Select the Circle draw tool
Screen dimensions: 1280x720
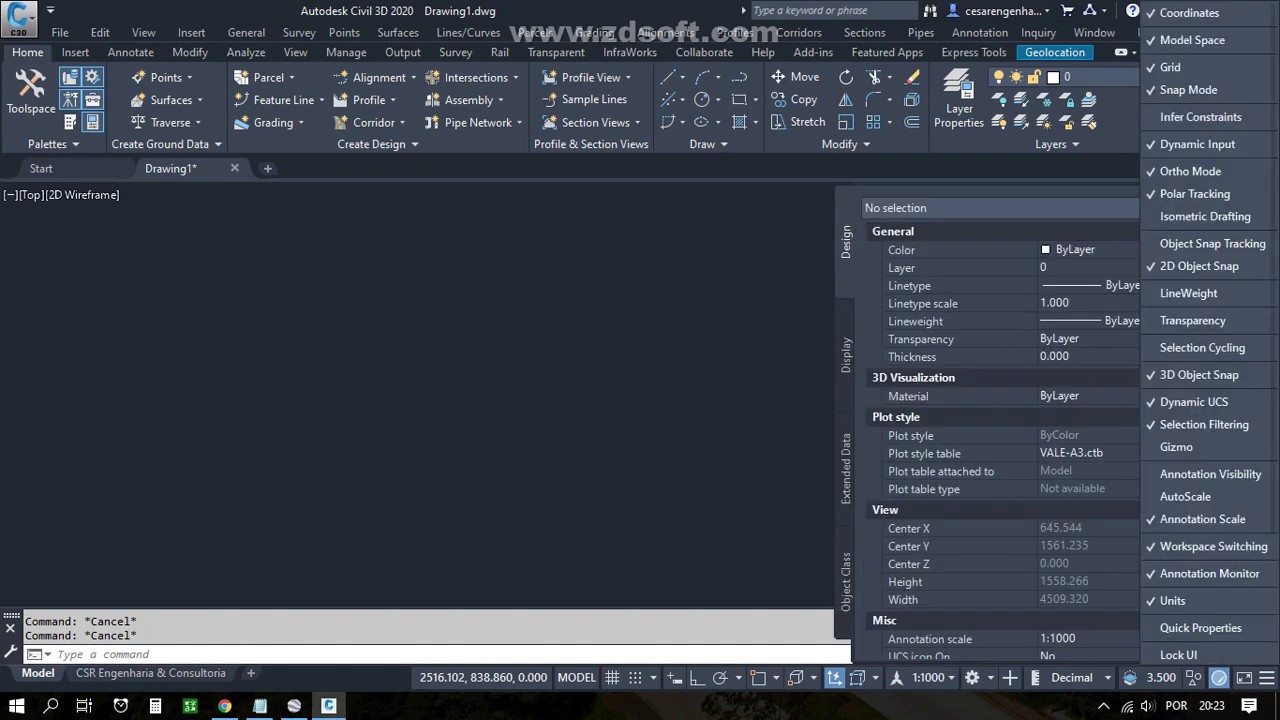point(702,99)
